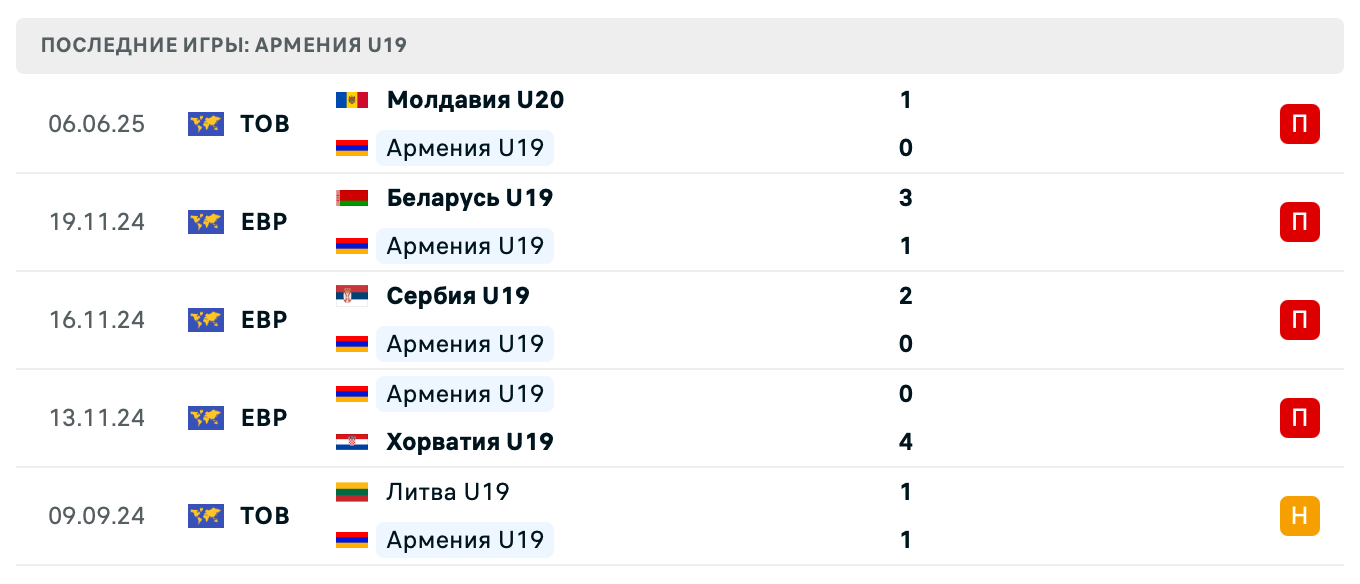Click the Serbia U19 flag icon
Screen dimensions: 1360x584
(352, 296)
